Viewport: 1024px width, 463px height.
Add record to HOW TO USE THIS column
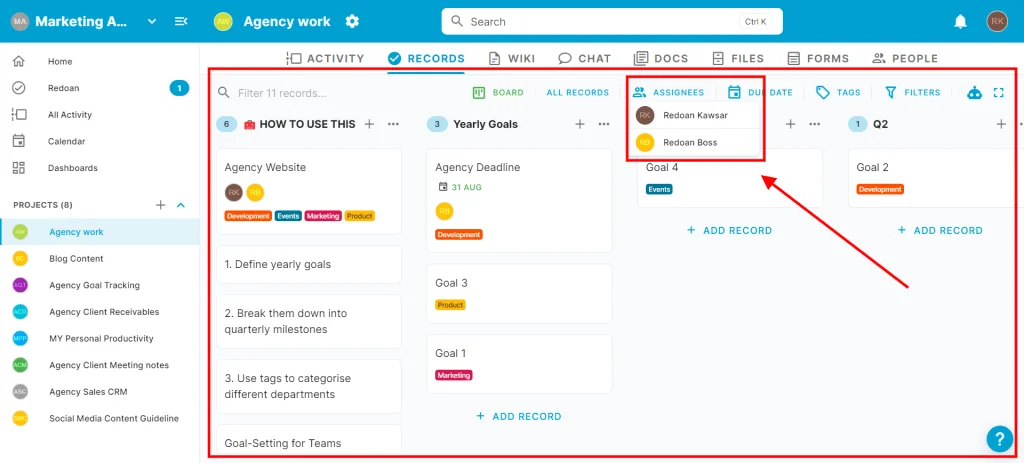click(369, 124)
